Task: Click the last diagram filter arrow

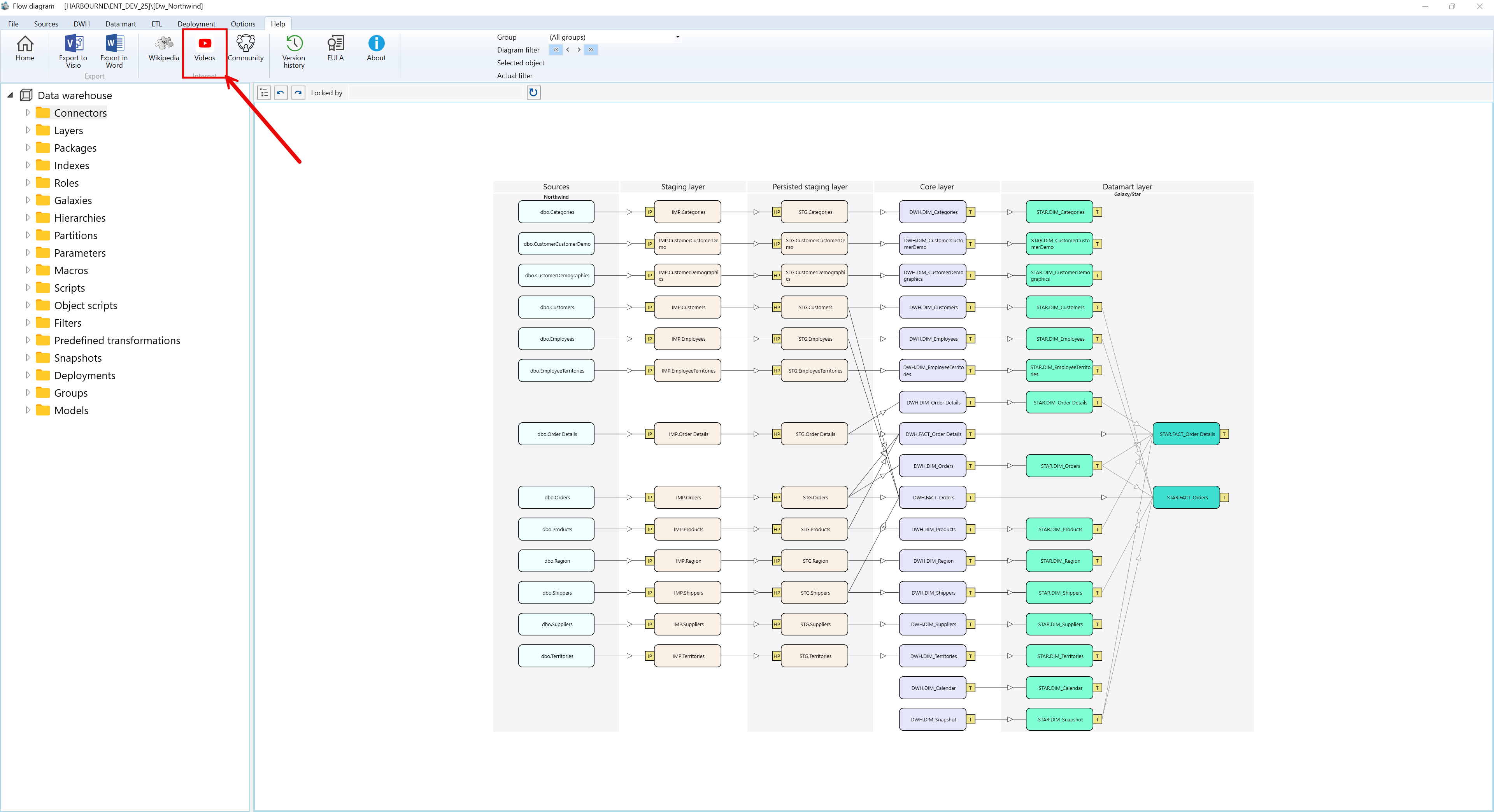Action: click(591, 50)
